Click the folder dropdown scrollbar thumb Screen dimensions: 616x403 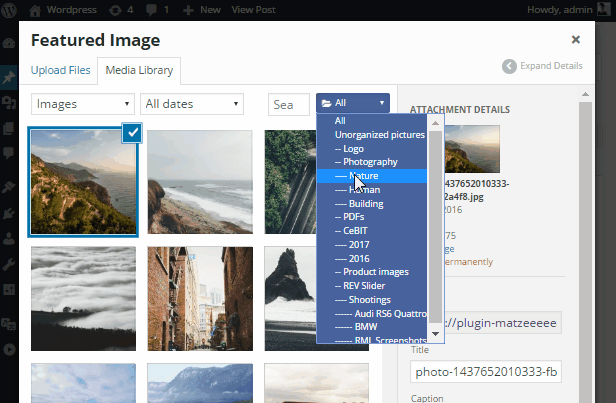435,227
